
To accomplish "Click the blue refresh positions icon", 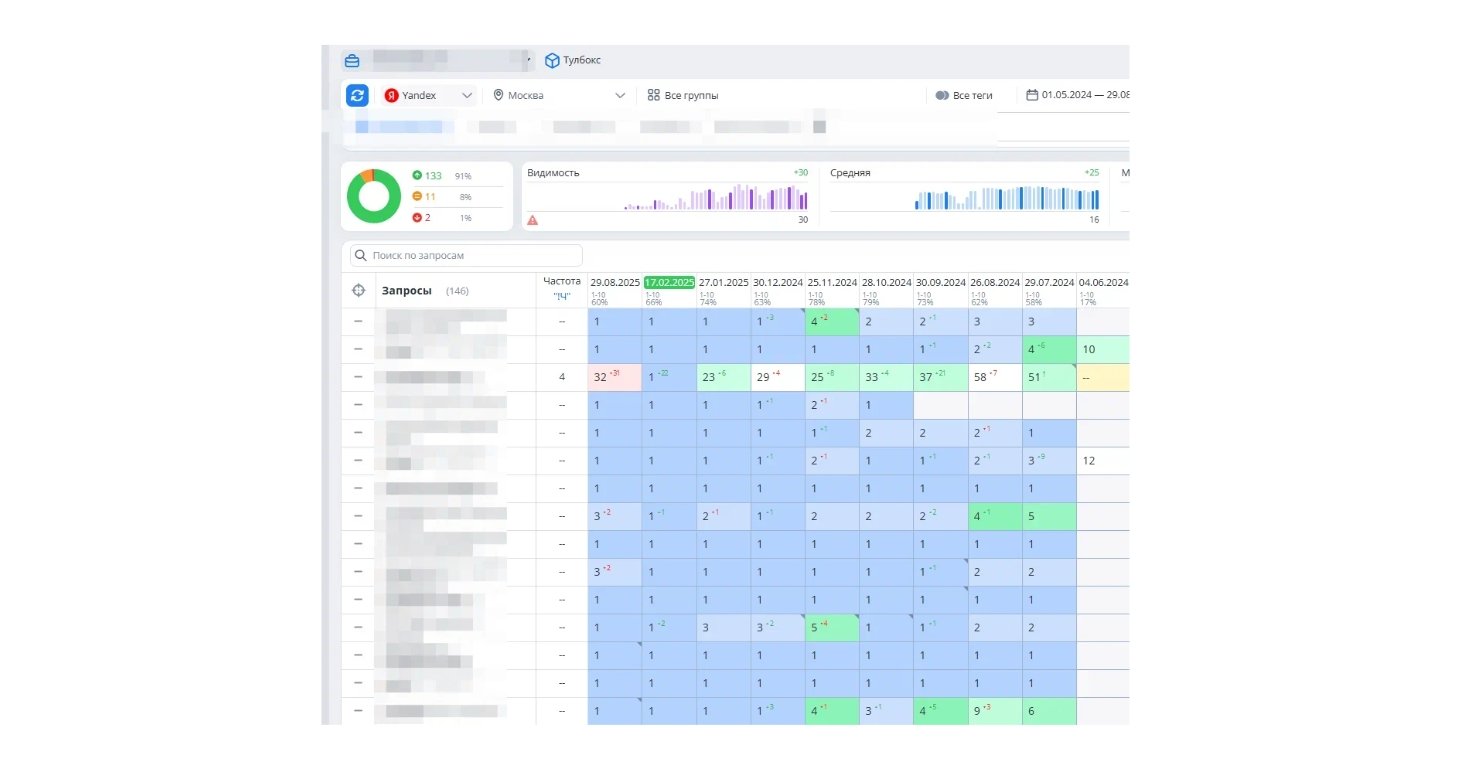I will point(357,95).
